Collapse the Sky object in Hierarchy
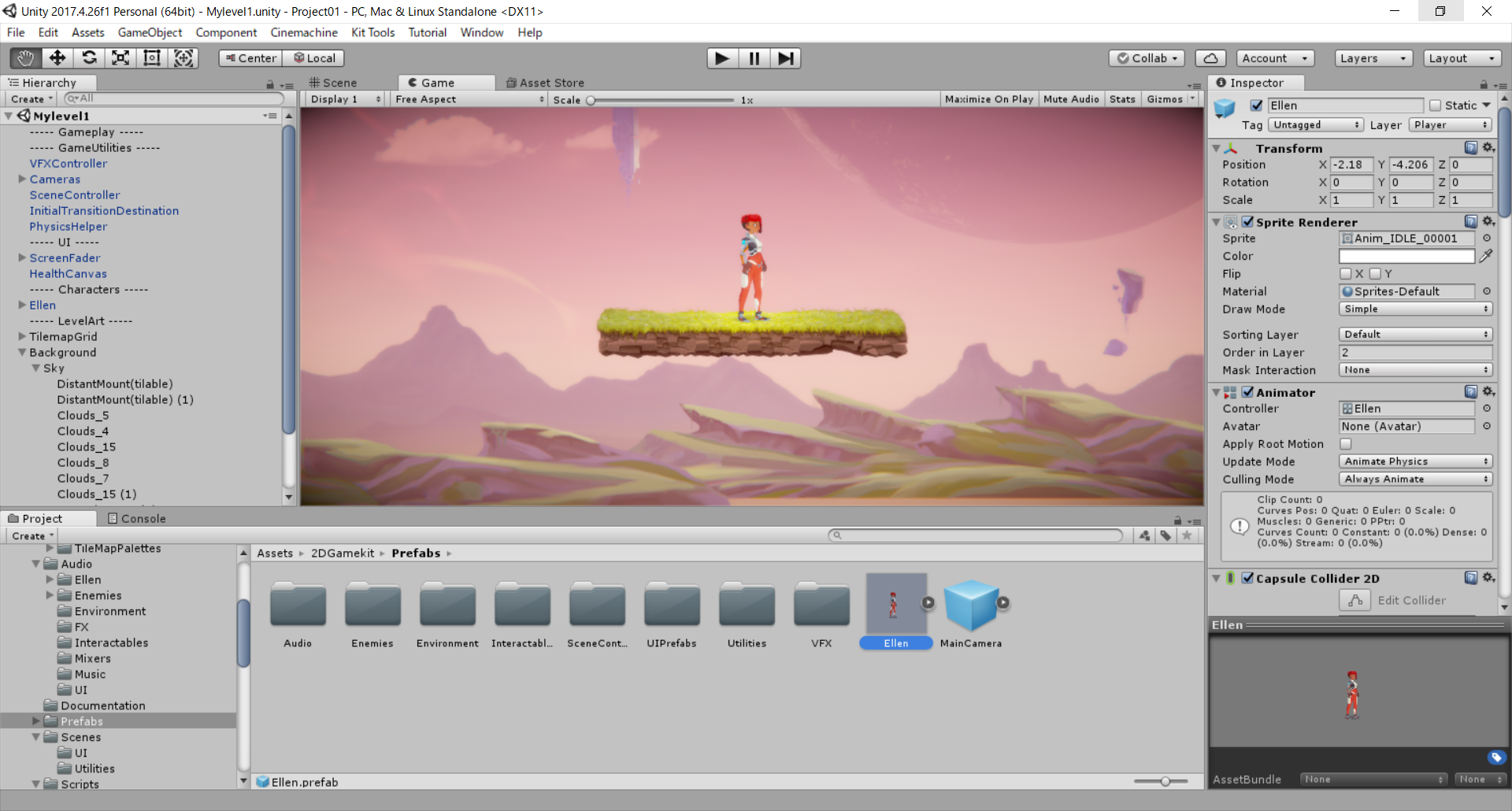Viewport: 1512px width, 811px height. [35, 368]
